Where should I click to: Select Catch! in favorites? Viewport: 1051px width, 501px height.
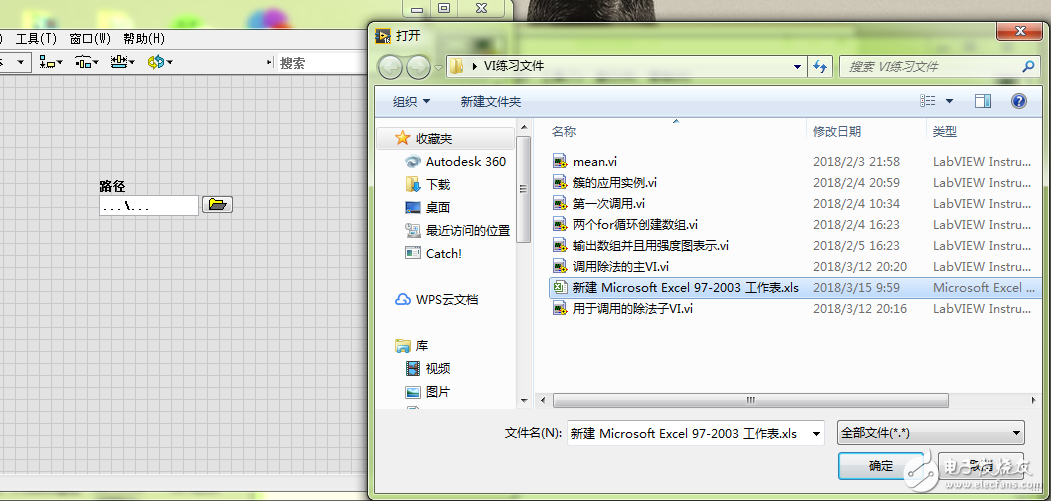click(x=444, y=254)
